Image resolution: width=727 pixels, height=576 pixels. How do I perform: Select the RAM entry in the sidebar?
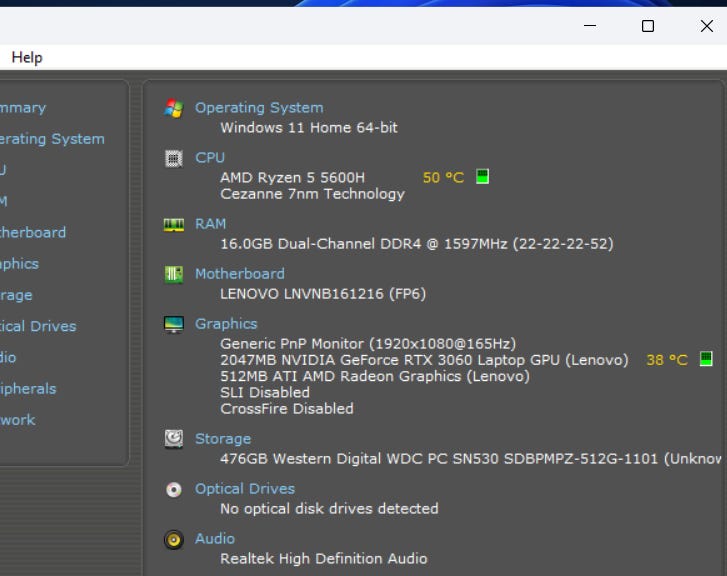(4, 201)
